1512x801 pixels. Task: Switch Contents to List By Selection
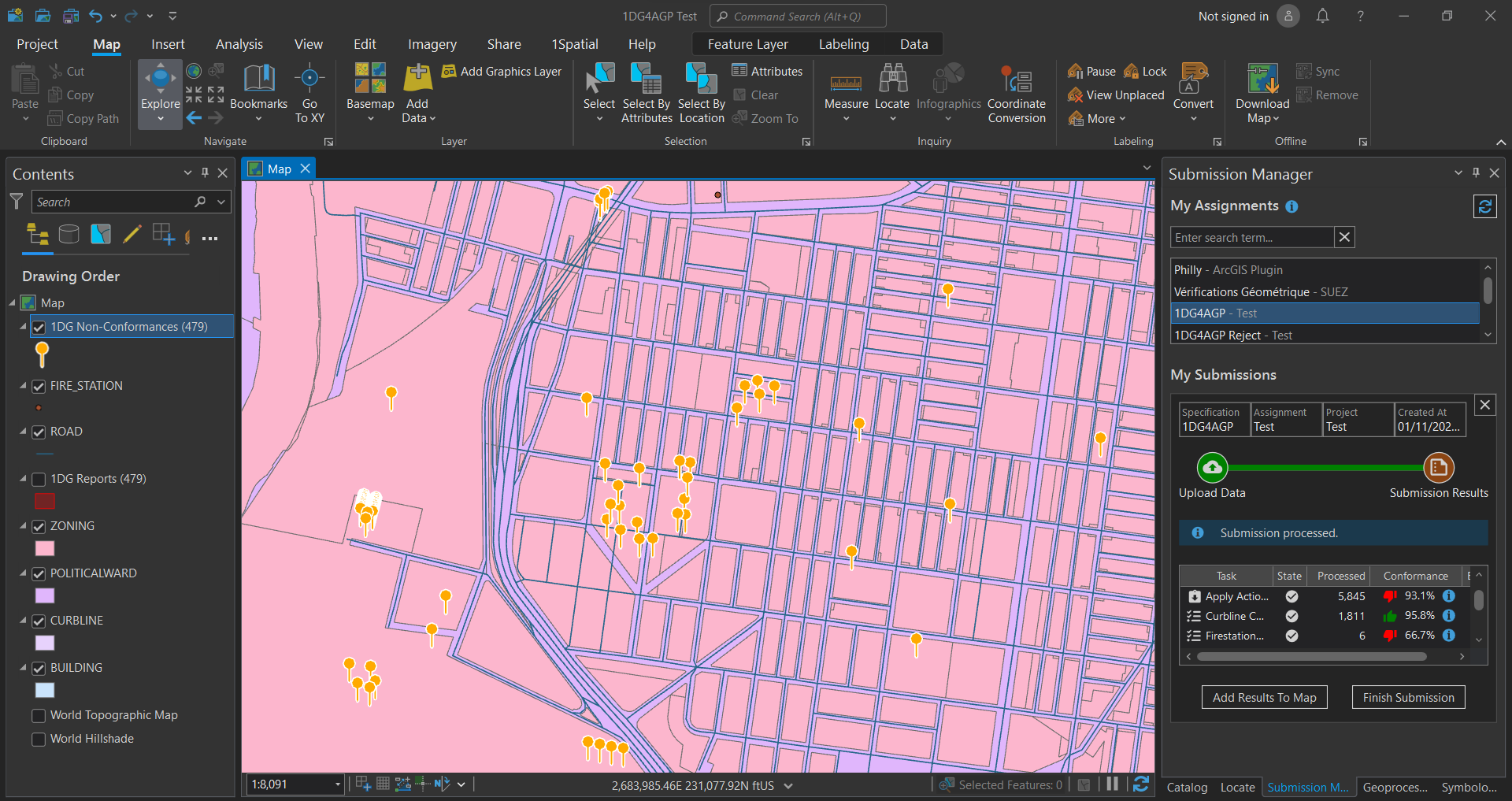(101, 234)
